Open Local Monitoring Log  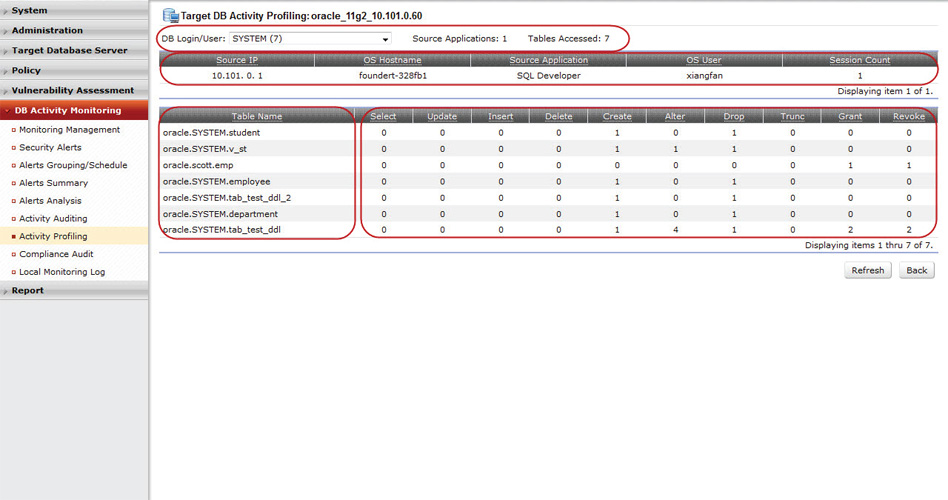click(x=62, y=272)
